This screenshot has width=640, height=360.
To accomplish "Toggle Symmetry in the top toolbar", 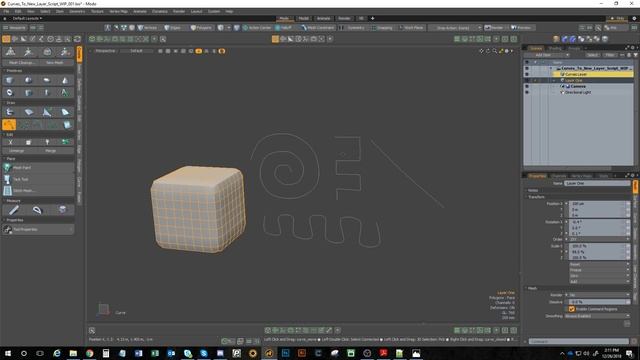I will pyautogui.click(x=353, y=28).
